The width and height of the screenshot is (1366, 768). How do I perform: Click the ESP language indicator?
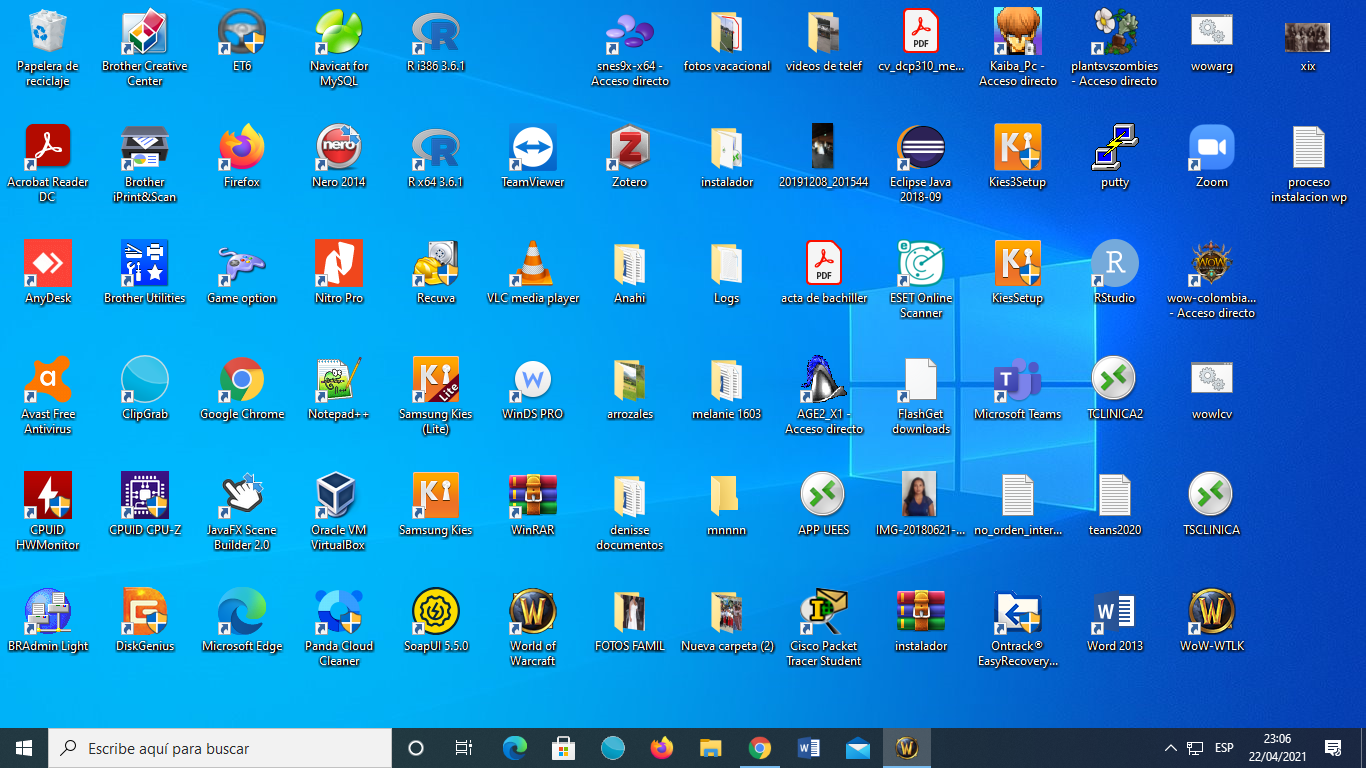[x=1224, y=748]
